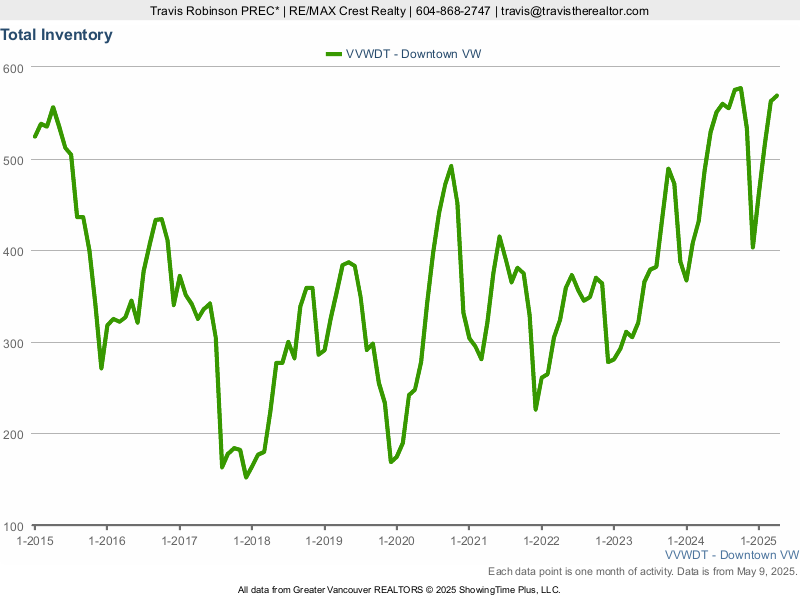The image size is (800, 600).
Task: Click the x-axis label 1-2023
Action: point(614,541)
